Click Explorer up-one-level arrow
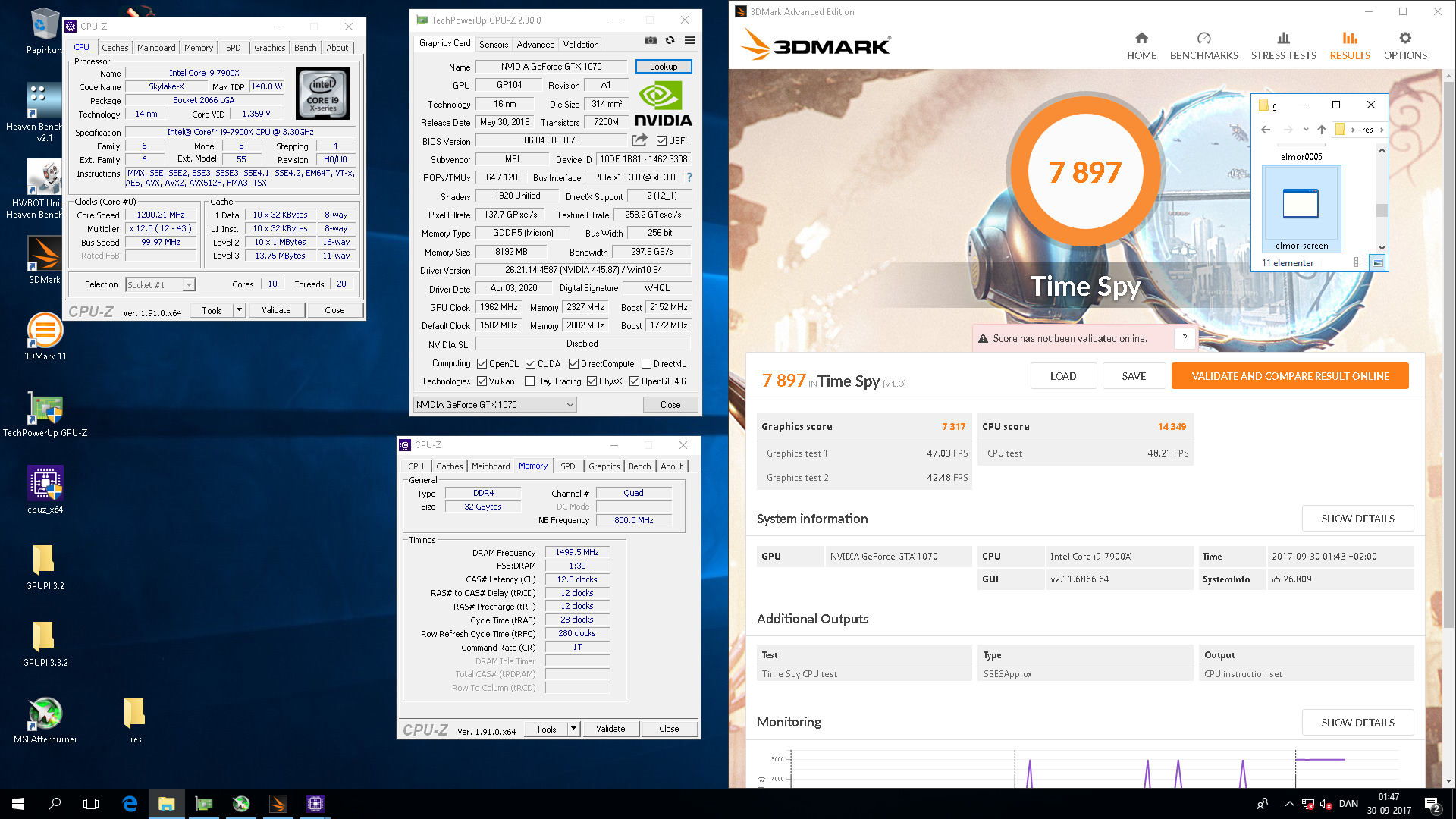The width and height of the screenshot is (1456, 819). [x=1321, y=130]
